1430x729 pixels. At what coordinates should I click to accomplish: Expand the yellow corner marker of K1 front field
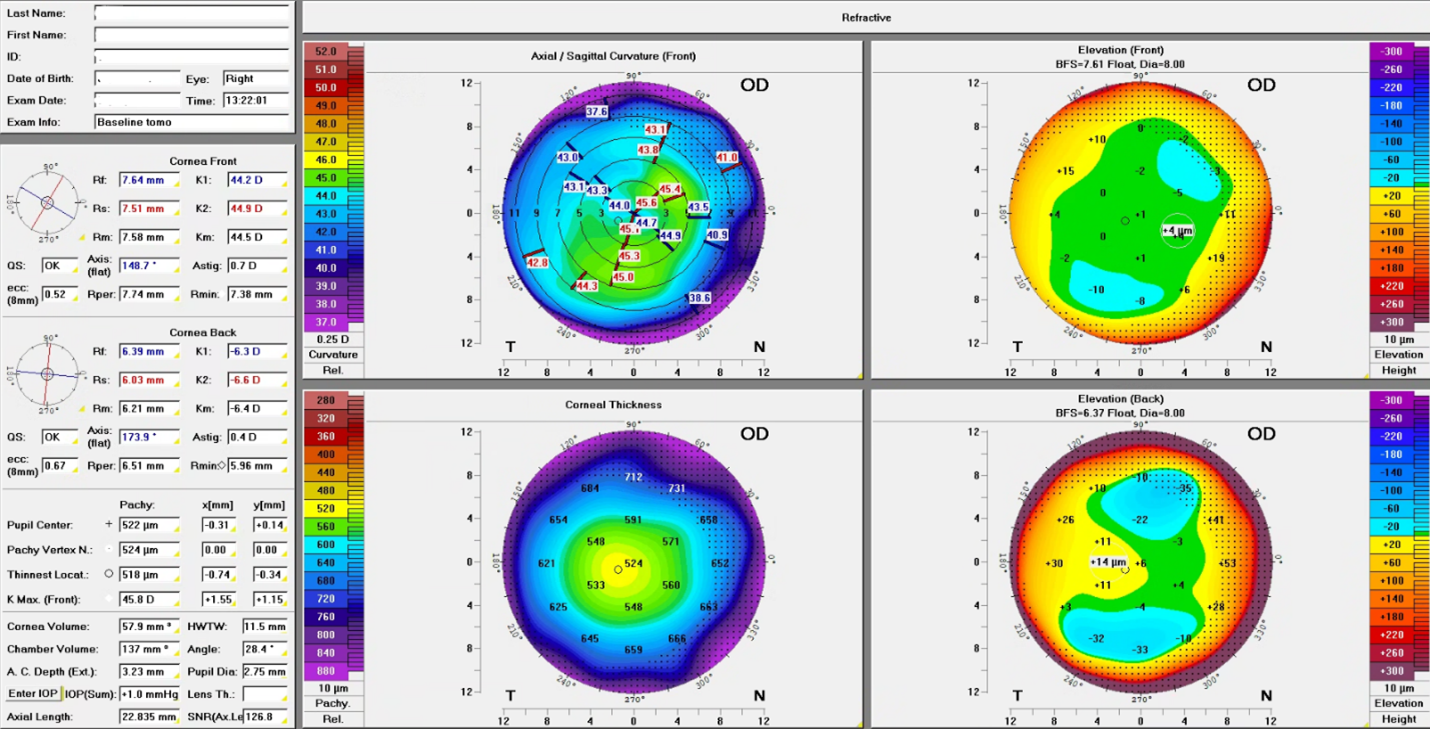tap(284, 187)
